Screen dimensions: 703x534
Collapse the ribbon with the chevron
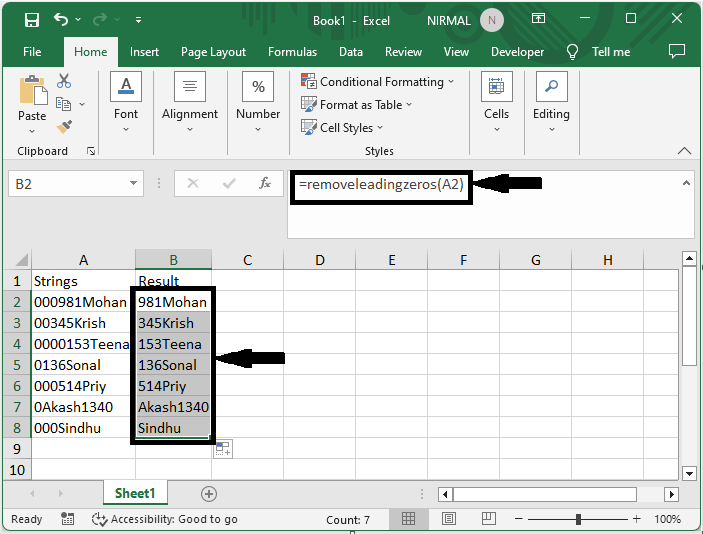(x=684, y=151)
